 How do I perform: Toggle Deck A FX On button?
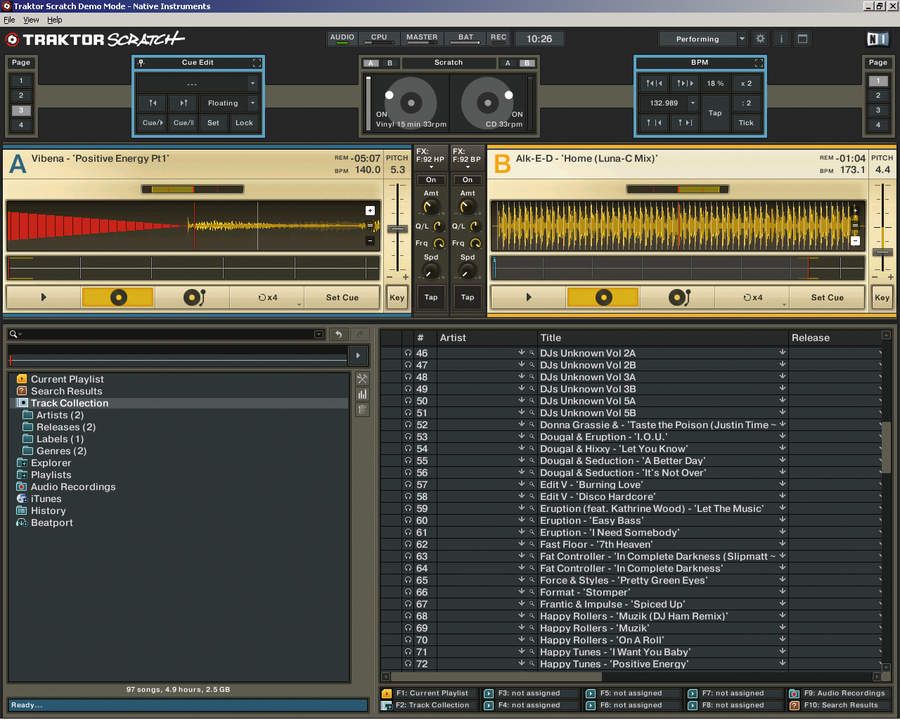[x=430, y=180]
